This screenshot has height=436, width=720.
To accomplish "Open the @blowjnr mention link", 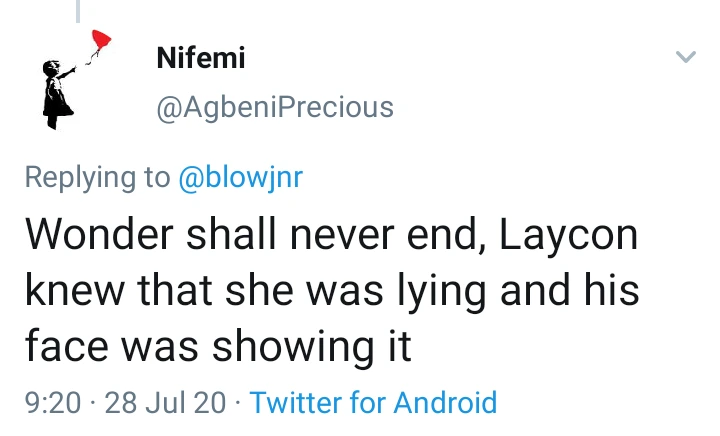I will 239,177.
